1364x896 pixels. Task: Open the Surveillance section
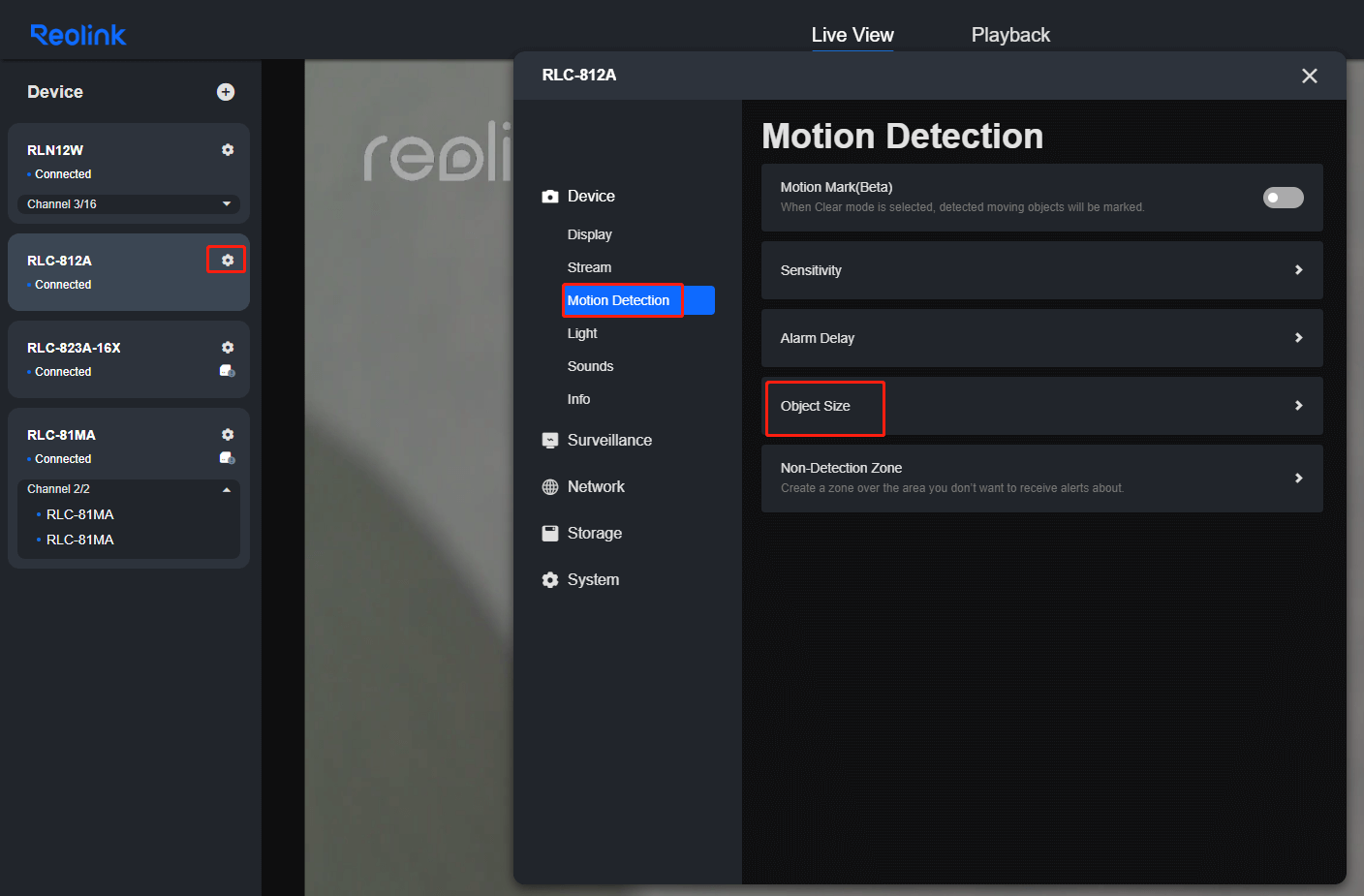[x=609, y=440]
